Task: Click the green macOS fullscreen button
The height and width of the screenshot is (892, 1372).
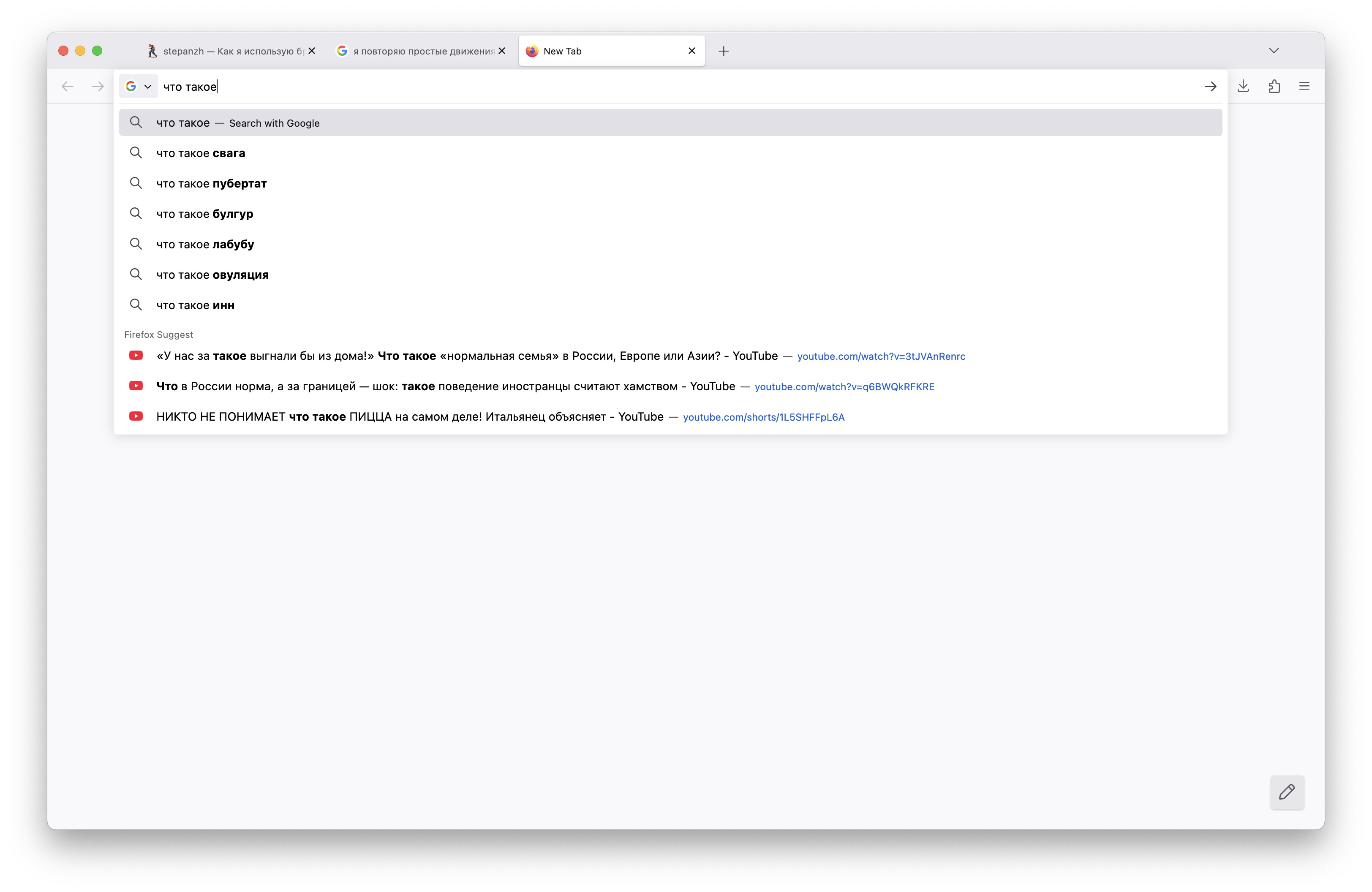Action: click(x=98, y=51)
